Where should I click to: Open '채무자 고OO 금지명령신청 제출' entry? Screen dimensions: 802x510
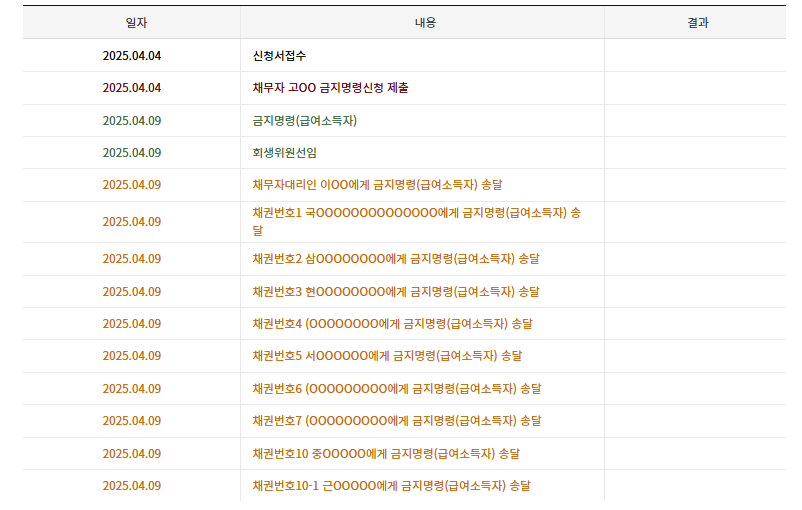330,88
